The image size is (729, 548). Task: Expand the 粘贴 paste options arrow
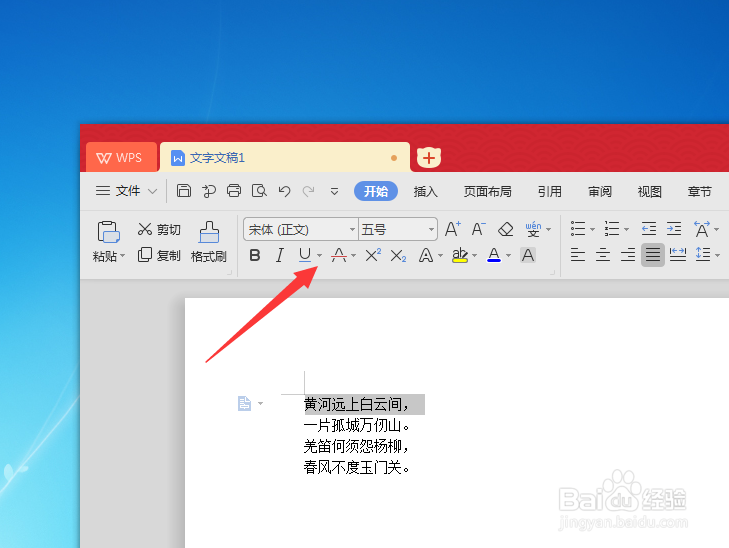tap(122, 256)
